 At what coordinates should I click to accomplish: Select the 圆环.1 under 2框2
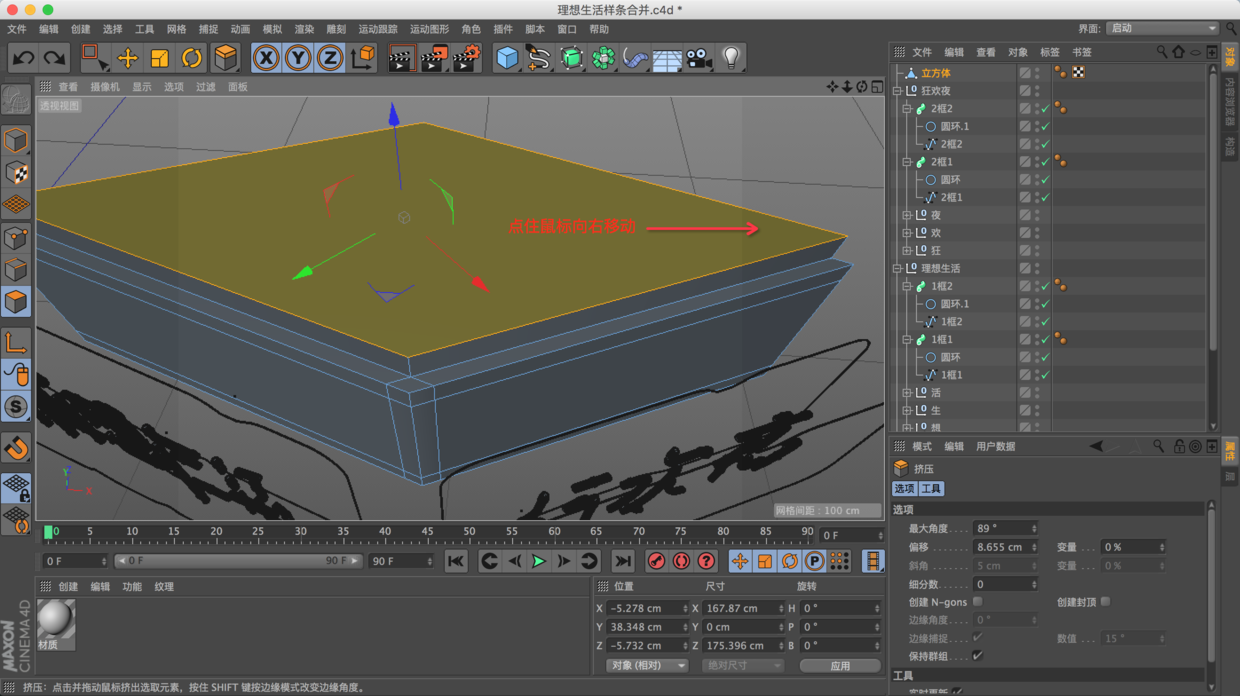[954, 127]
